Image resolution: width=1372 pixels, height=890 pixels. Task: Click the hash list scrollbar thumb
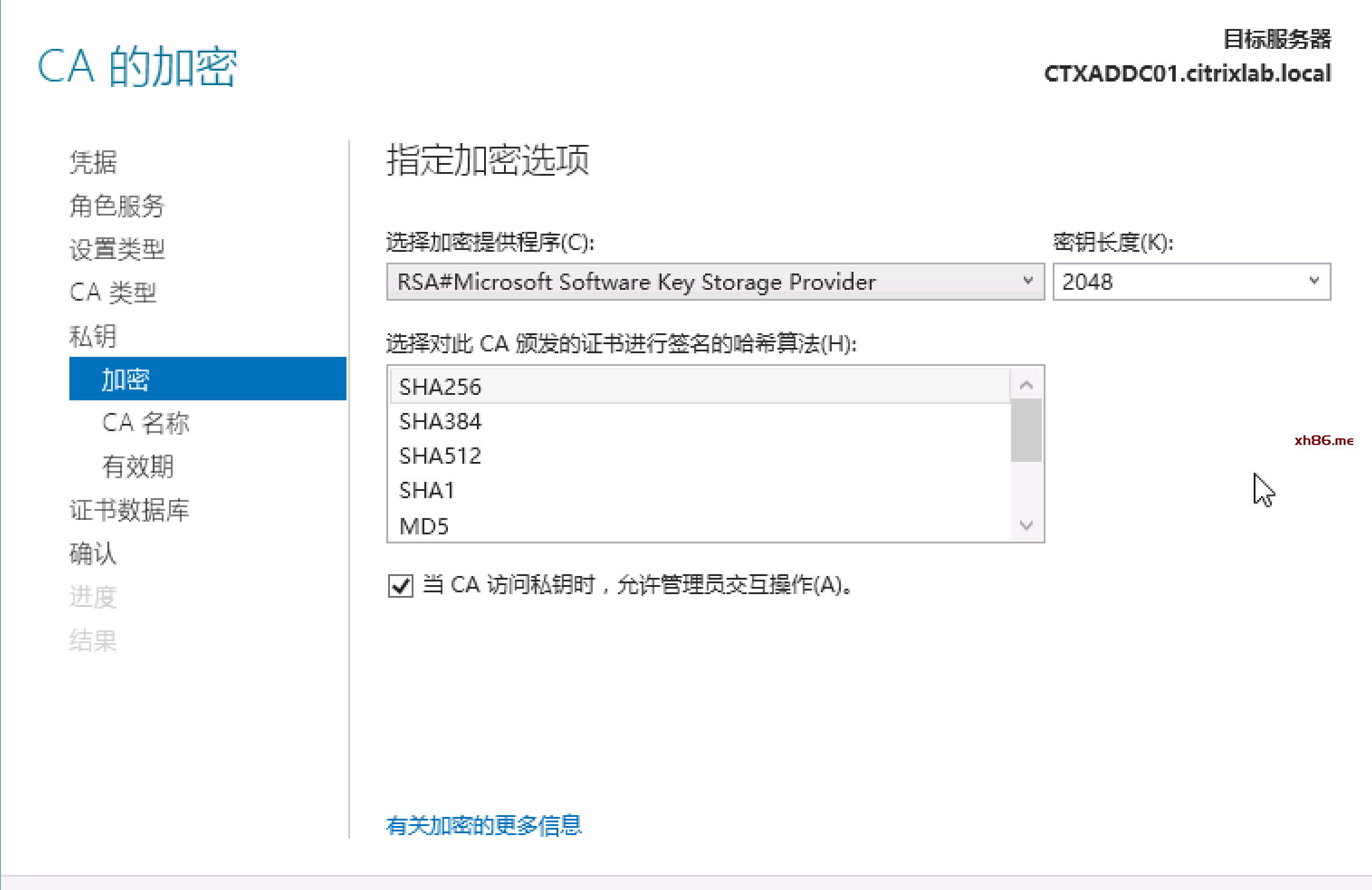click(x=1026, y=431)
